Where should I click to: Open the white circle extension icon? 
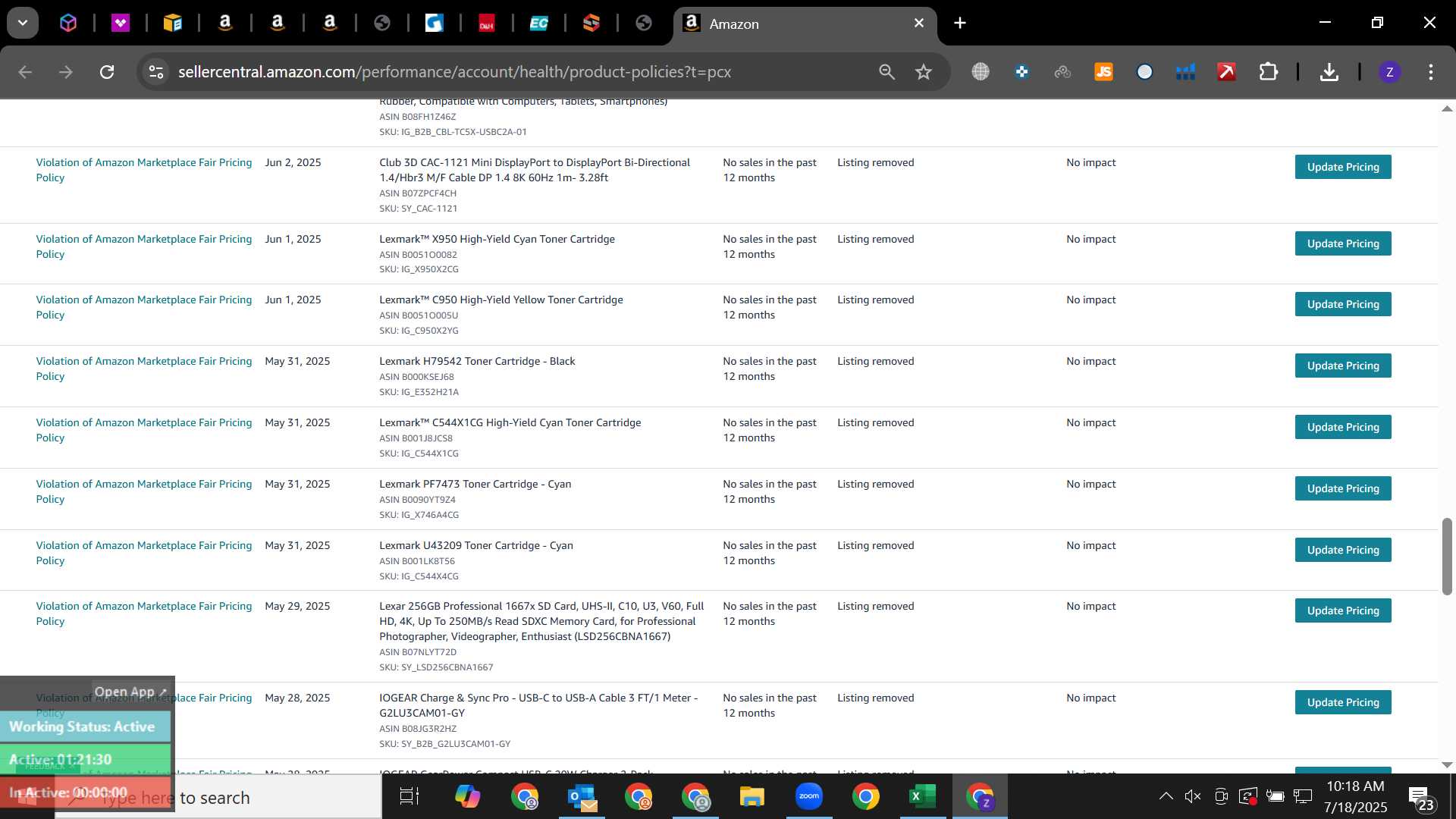(x=1144, y=71)
